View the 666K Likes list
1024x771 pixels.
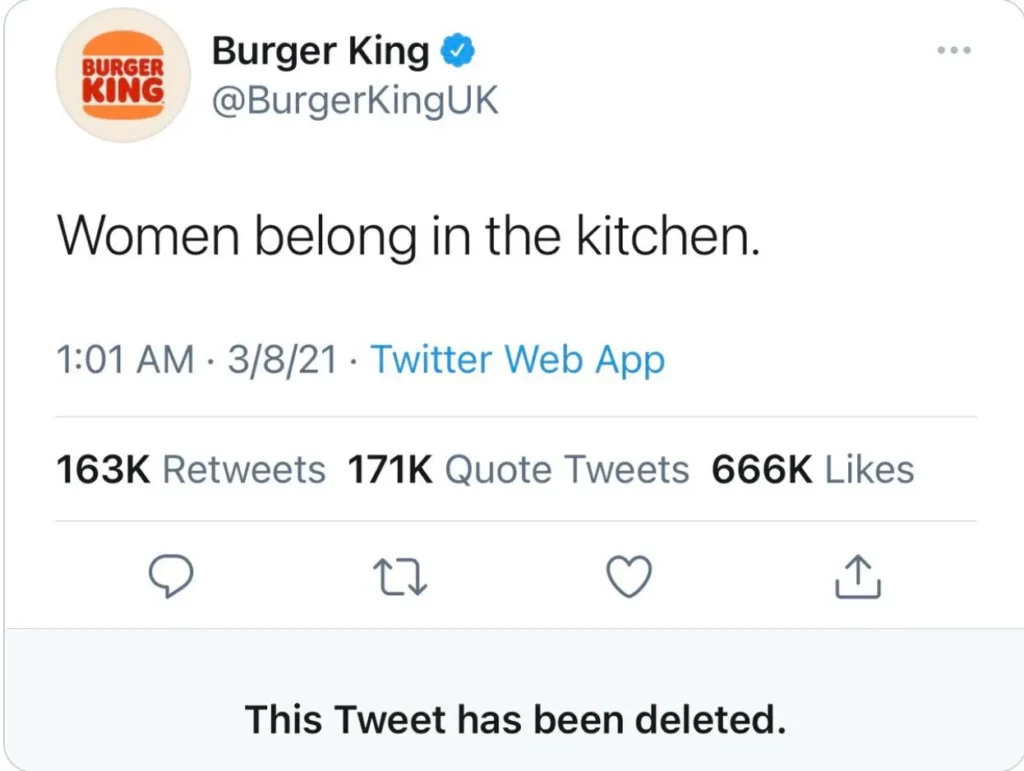point(812,470)
